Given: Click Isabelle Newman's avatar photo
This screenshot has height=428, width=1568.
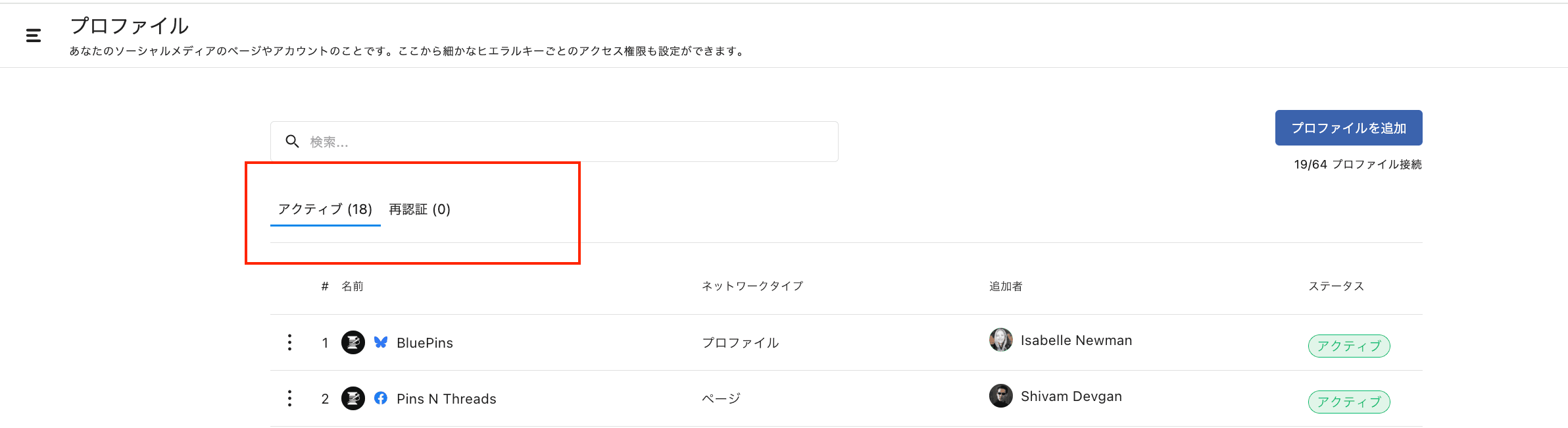Looking at the screenshot, I should tap(1000, 340).
